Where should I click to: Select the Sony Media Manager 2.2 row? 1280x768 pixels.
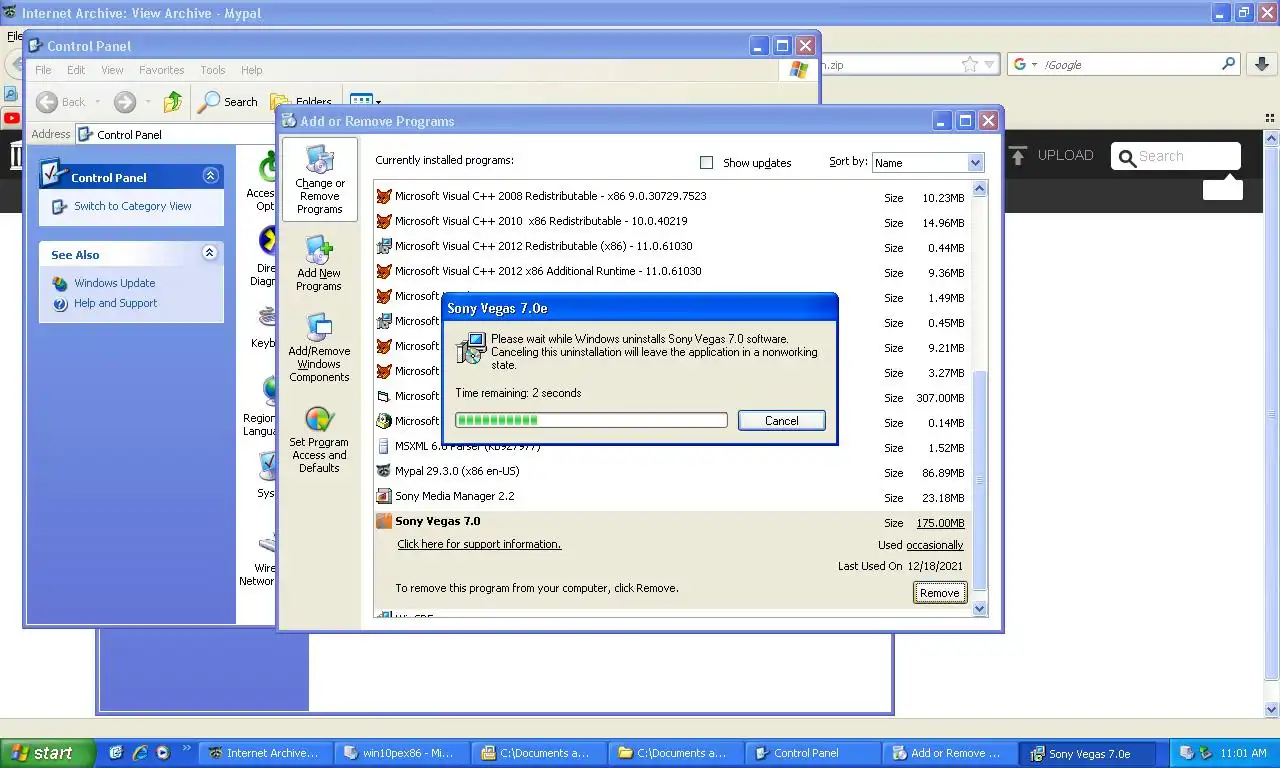tap(671, 496)
